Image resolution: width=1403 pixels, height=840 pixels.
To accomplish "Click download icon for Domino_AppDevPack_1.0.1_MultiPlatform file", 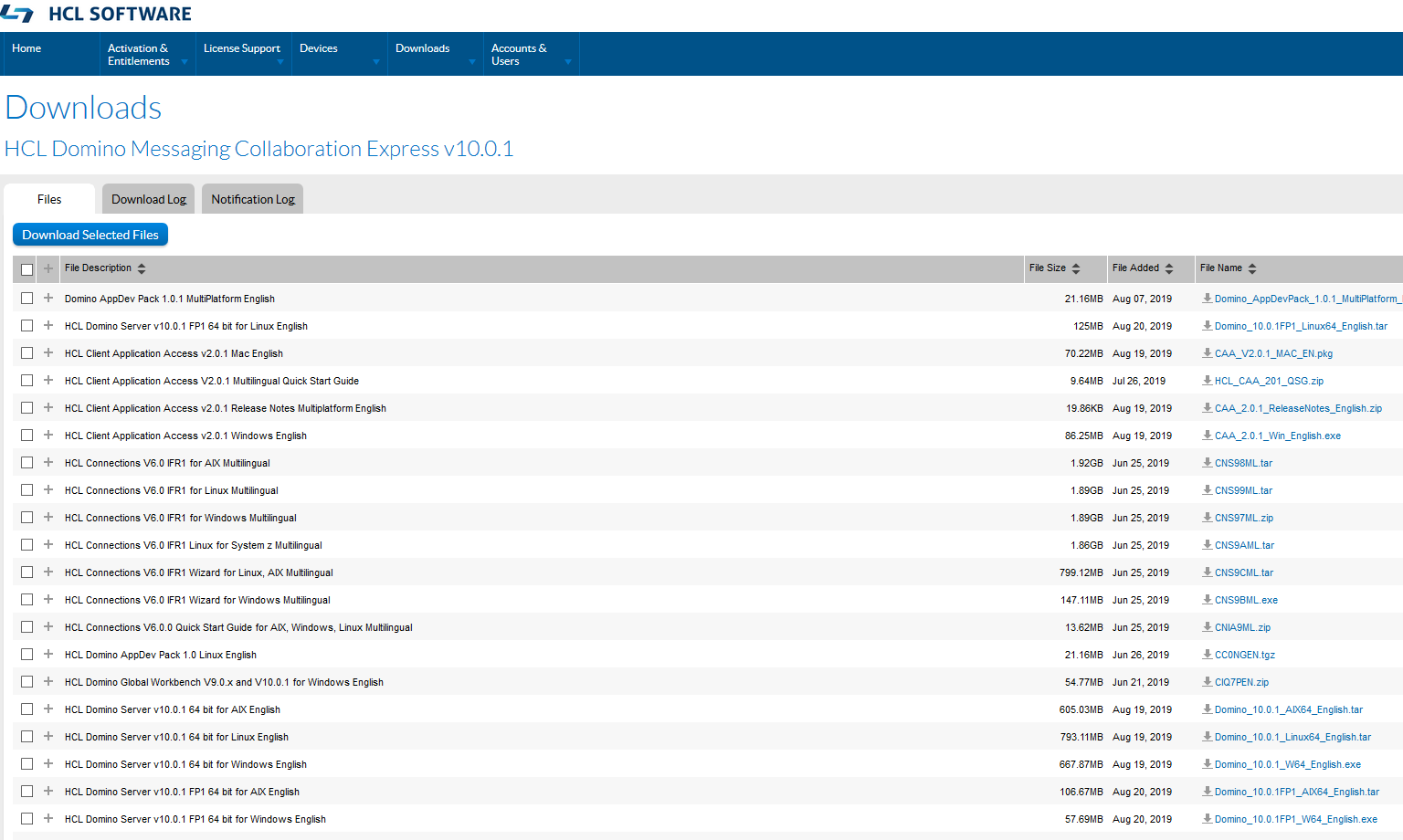I will [x=1208, y=299].
